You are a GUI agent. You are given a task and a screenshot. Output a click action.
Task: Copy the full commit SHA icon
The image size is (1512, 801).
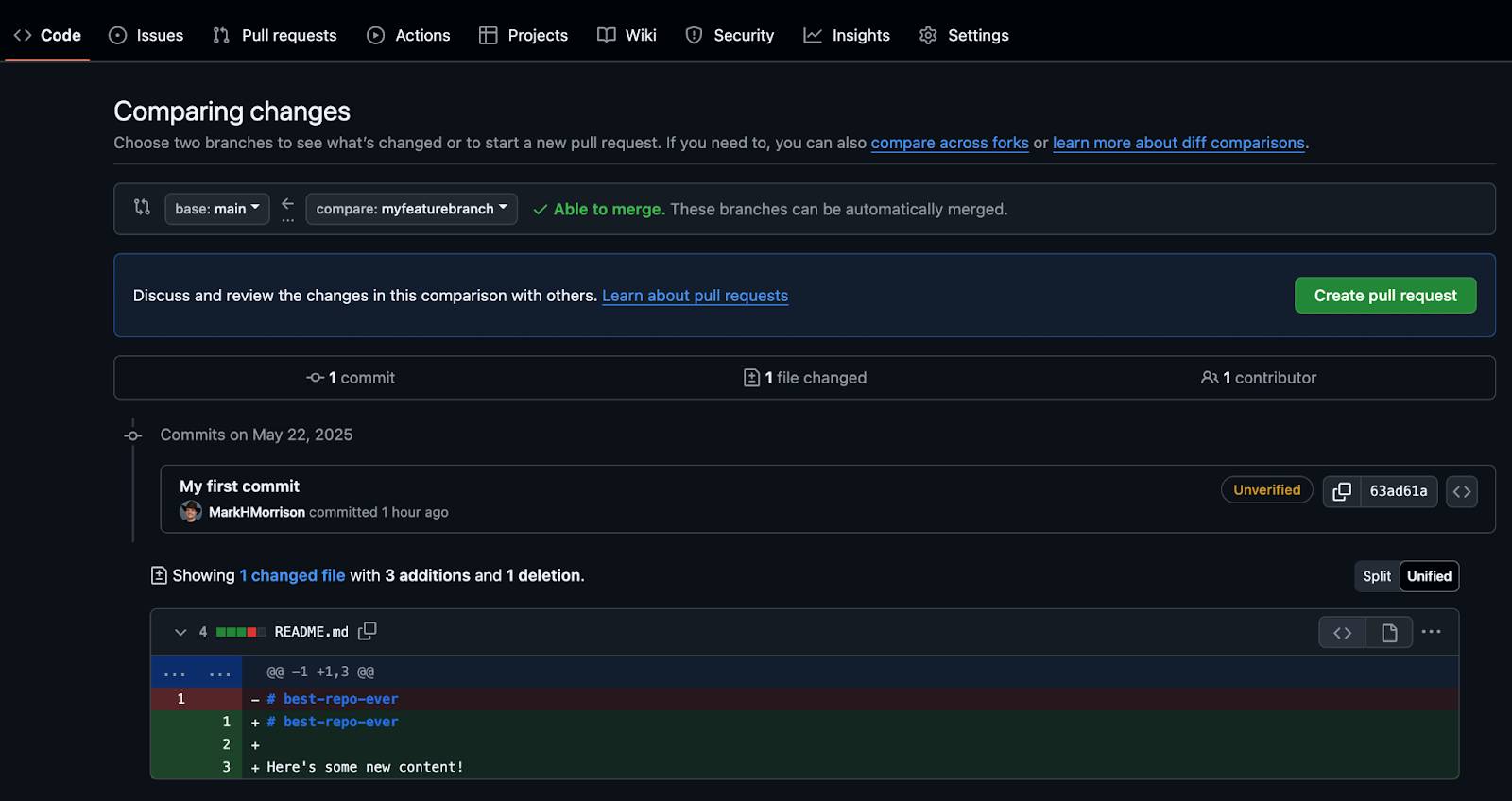[x=1342, y=491]
